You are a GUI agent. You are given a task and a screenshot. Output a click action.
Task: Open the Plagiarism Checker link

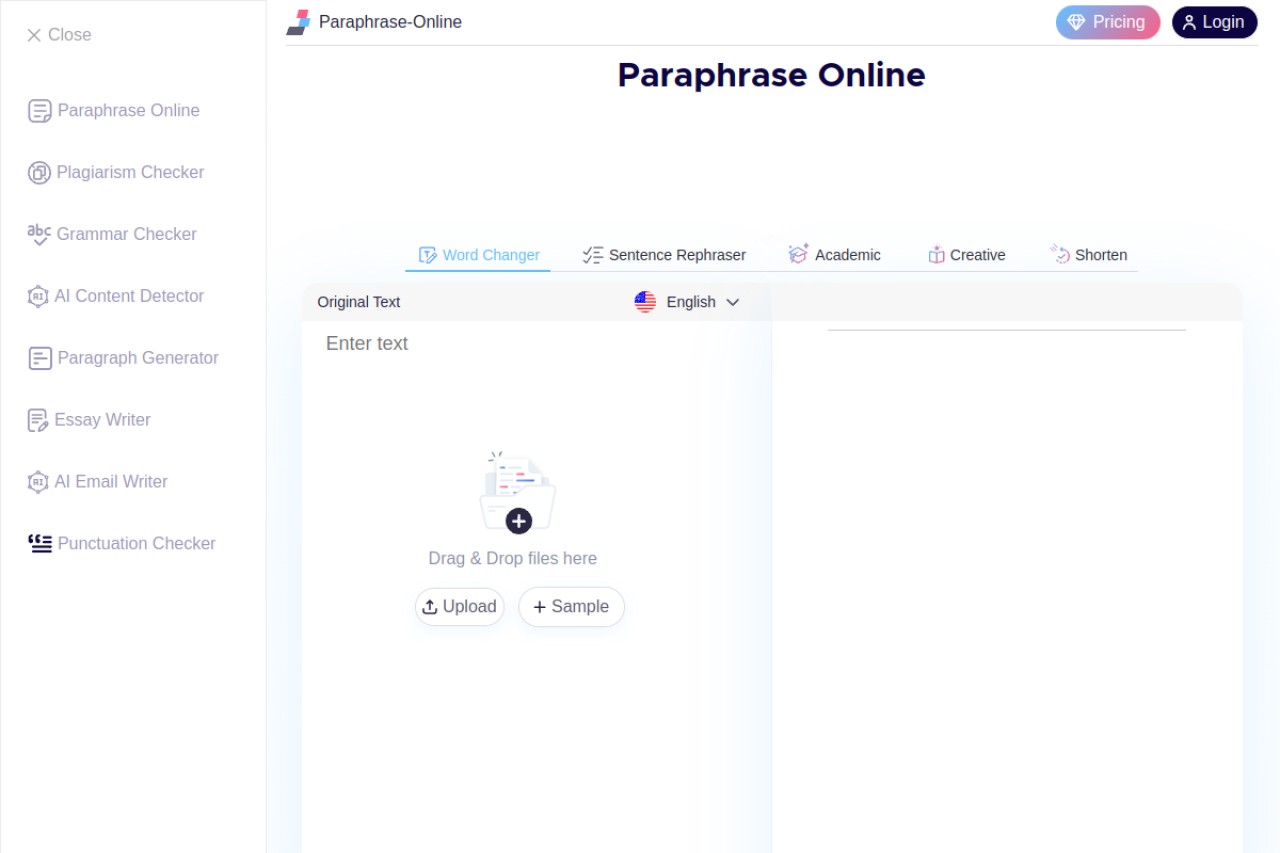[130, 173]
